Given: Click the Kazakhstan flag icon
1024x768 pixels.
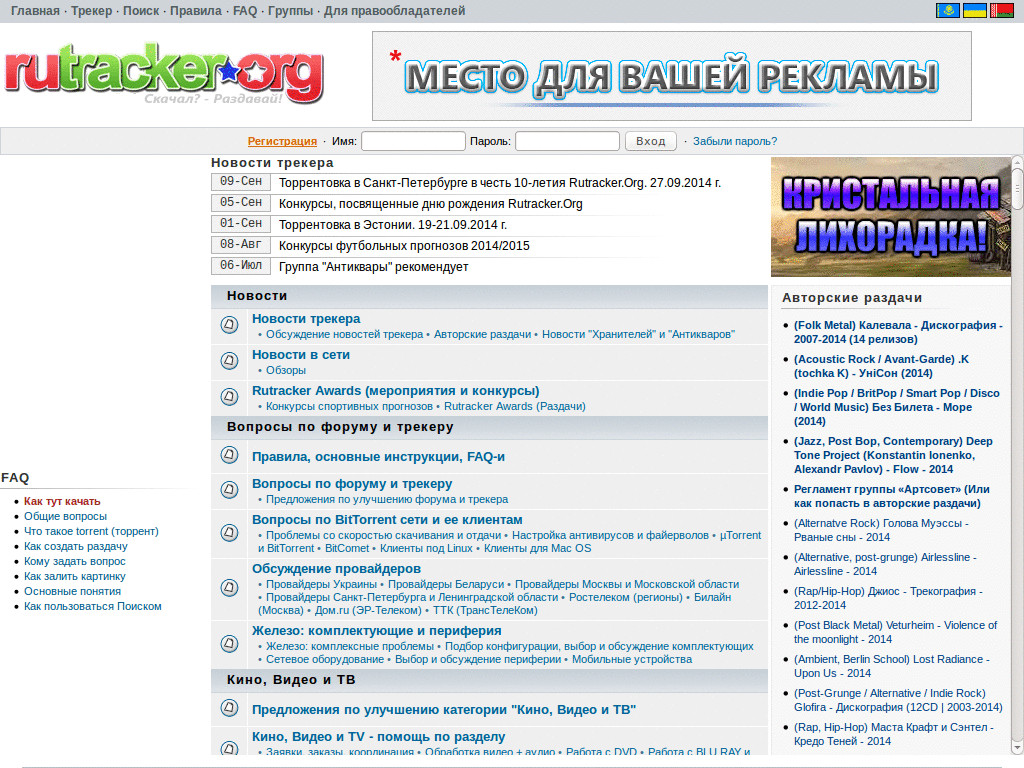Looking at the screenshot, I should coord(947,10).
